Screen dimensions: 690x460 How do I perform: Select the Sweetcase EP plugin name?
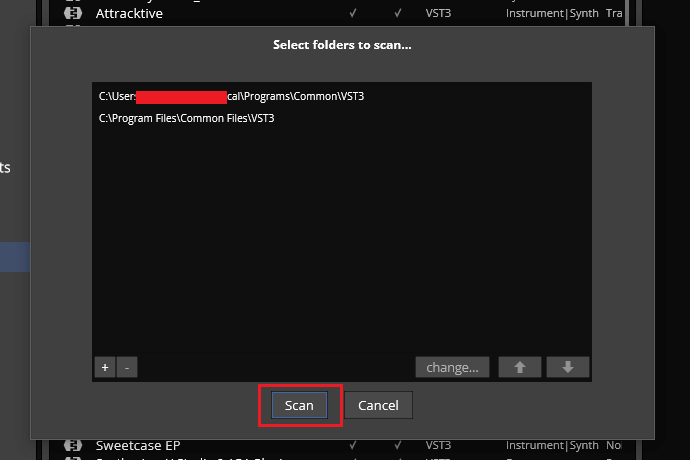pos(137,445)
